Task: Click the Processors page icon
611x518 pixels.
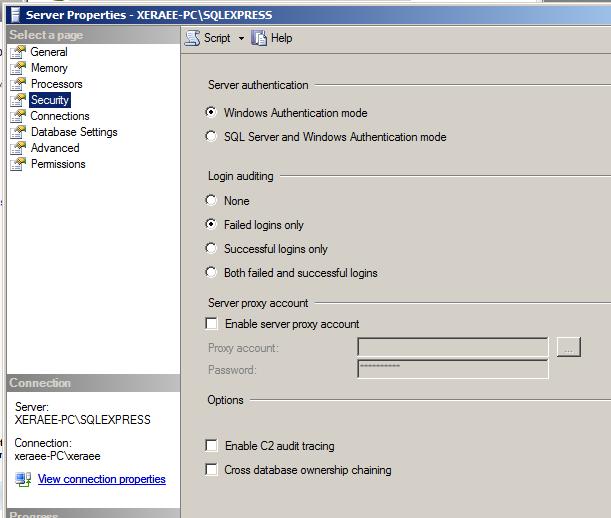Action: [x=17, y=84]
